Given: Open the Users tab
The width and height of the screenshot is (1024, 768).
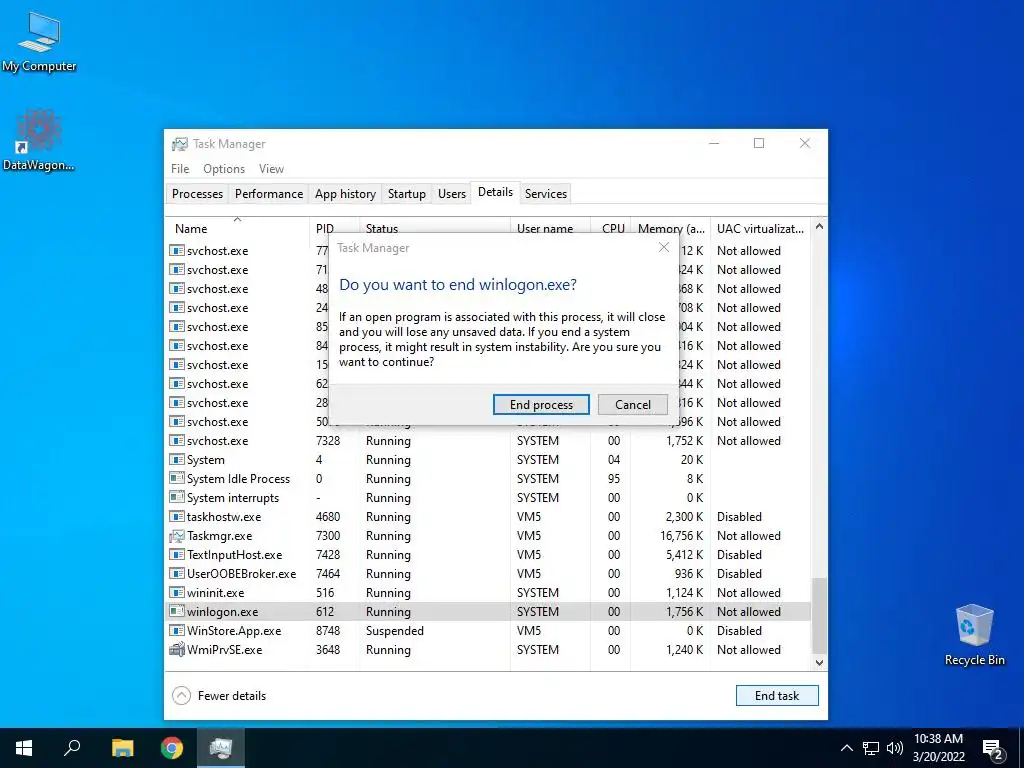Looking at the screenshot, I should pos(451,194).
